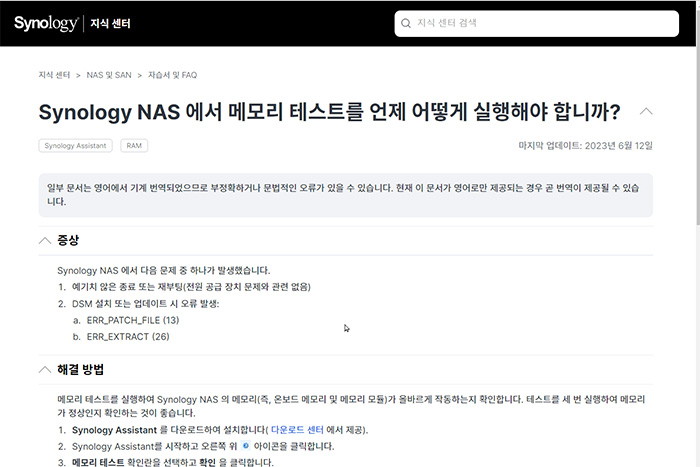Click the small blue icon in step 2
Image resolution: width=700 pixels, height=467 pixels.
click(x=245, y=446)
